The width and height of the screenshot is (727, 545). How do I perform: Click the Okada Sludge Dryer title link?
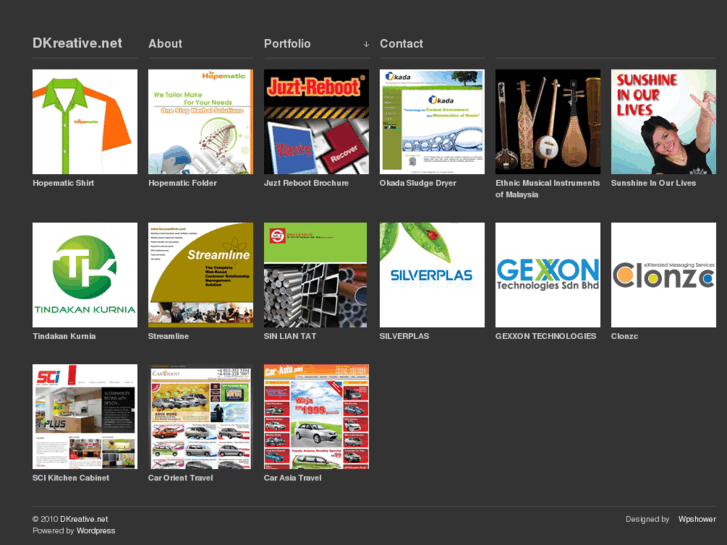pos(418,183)
